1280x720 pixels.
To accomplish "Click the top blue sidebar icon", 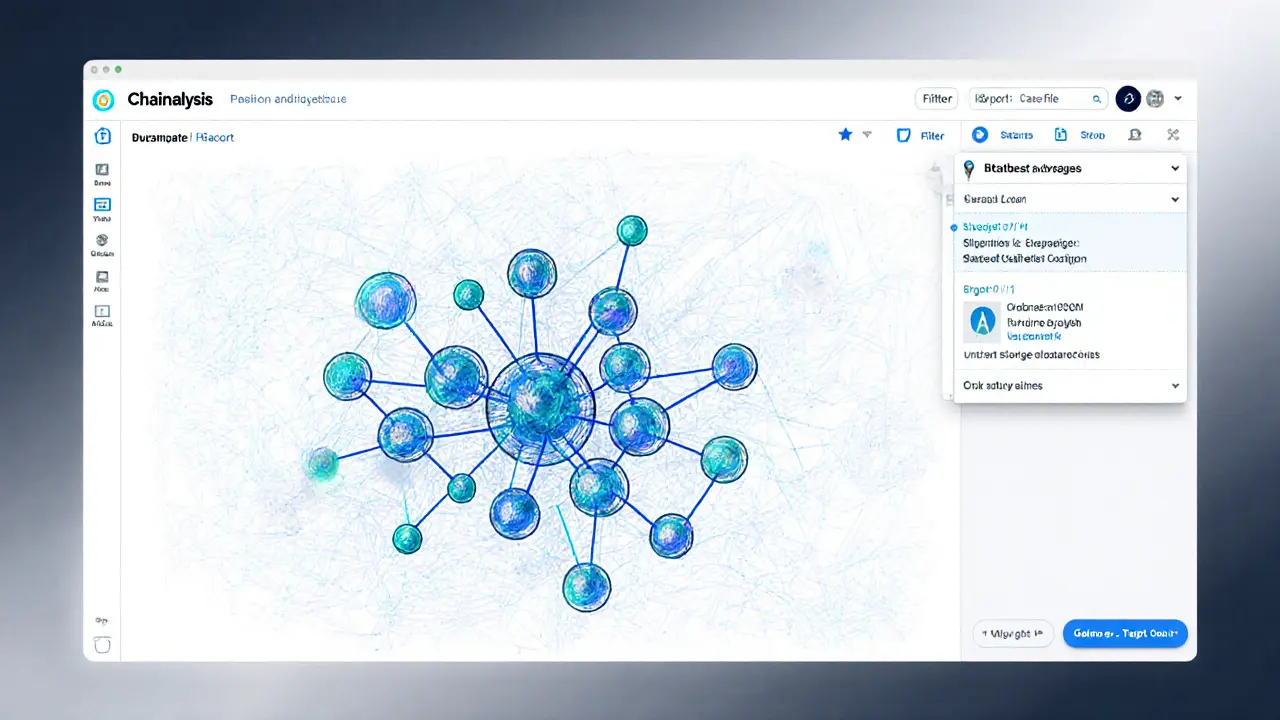I will [102, 136].
